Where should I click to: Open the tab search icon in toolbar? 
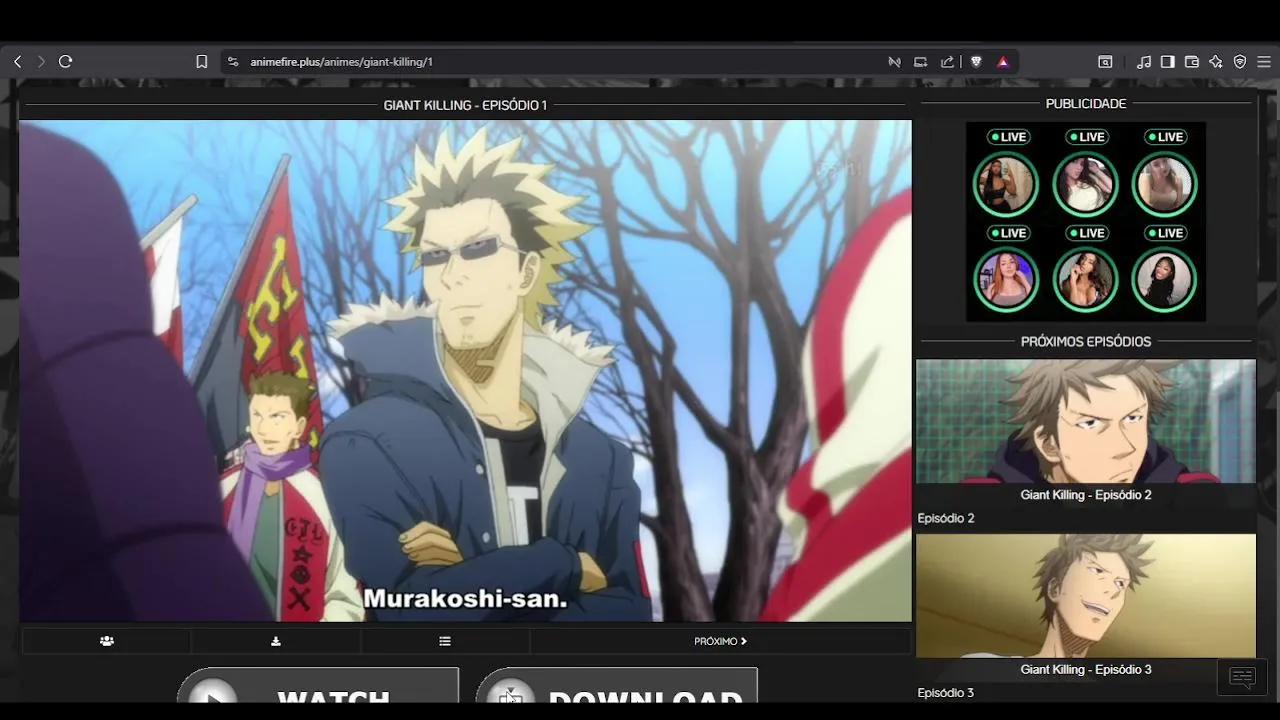tap(1105, 62)
